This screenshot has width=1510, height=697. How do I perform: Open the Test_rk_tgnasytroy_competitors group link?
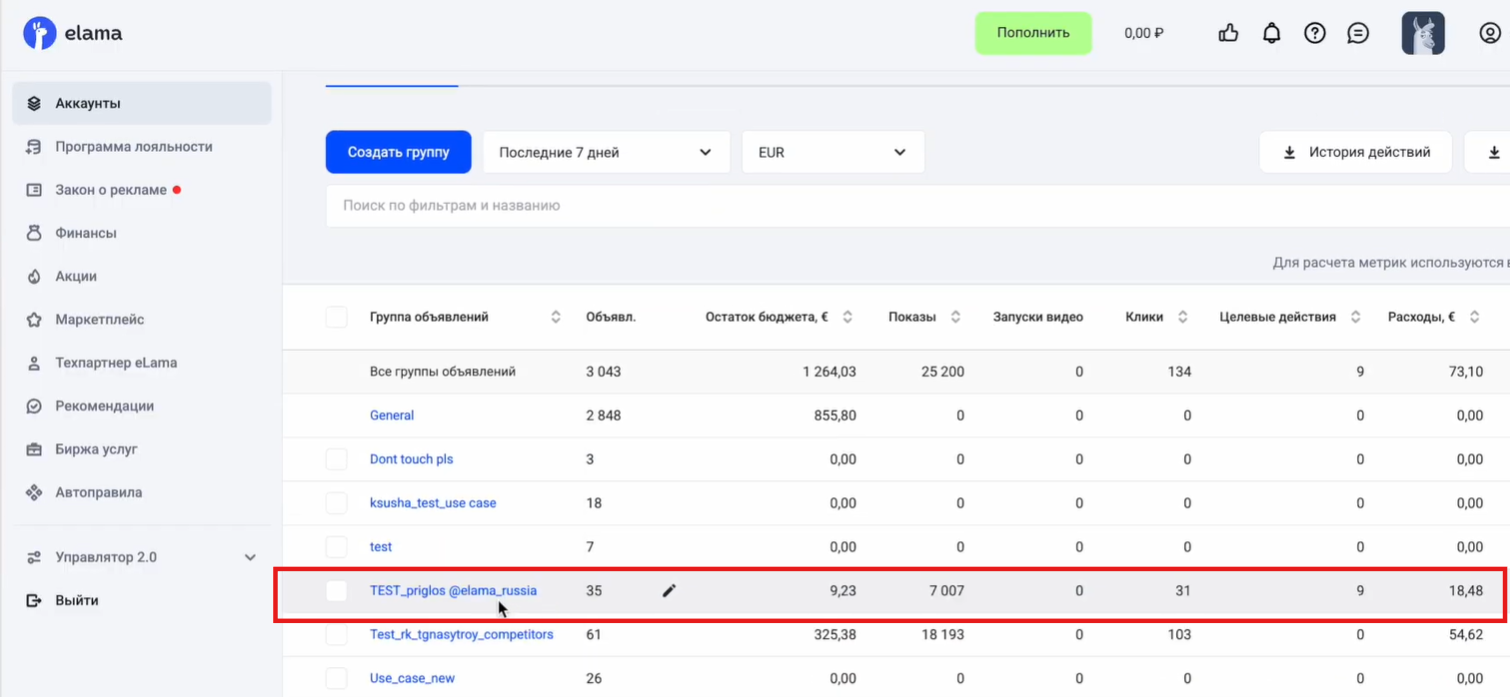461,634
